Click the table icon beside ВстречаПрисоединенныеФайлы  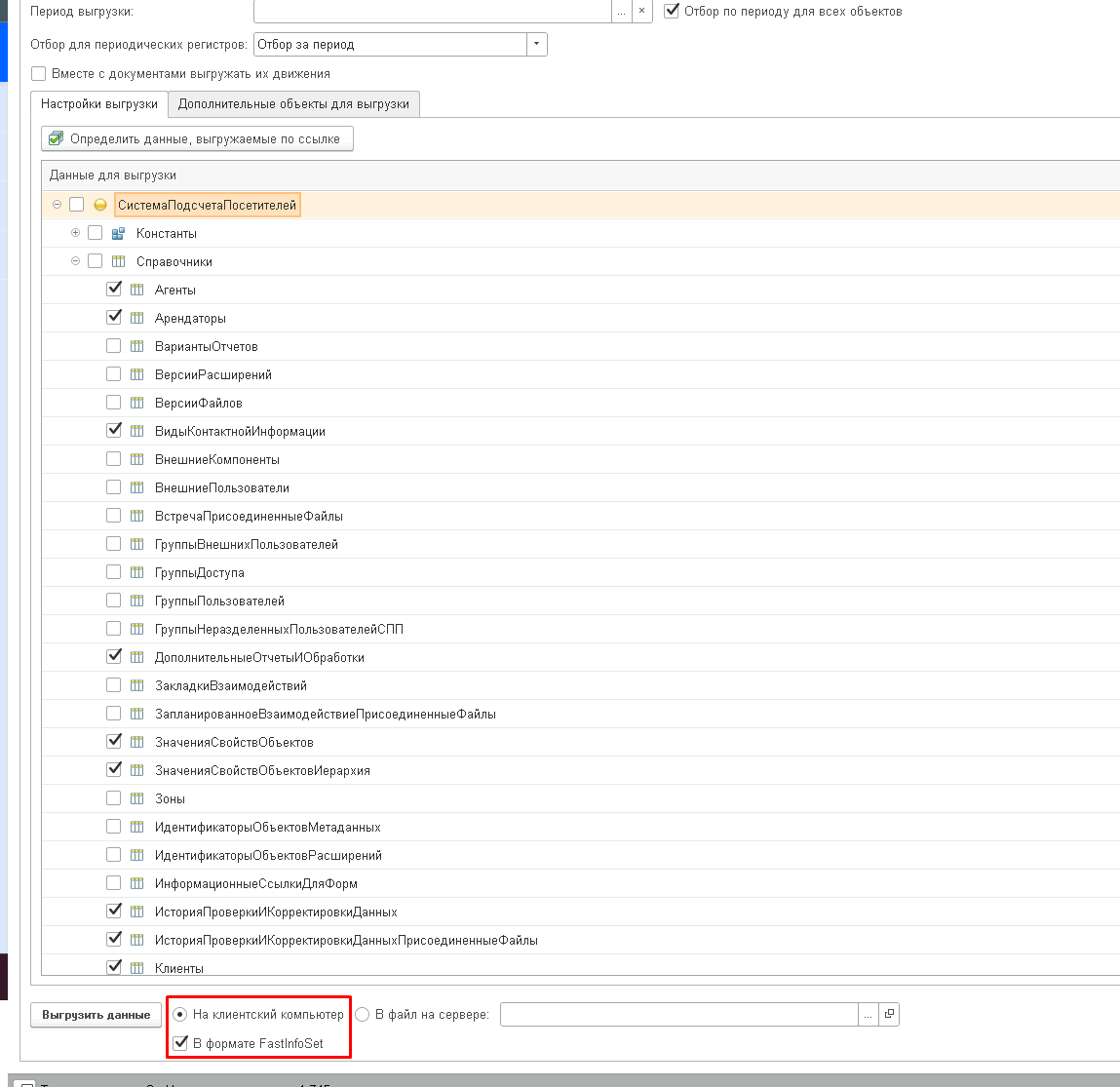pyautogui.click(x=137, y=516)
